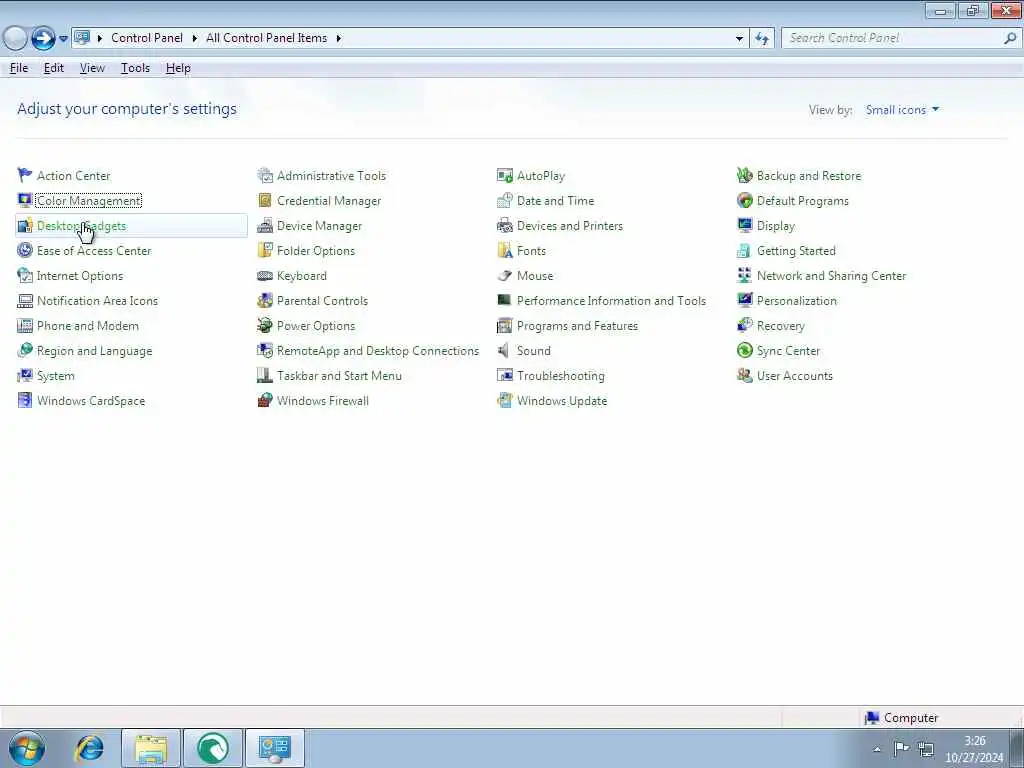Image resolution: width=1024 pixels, height=768 pixels.
Task: Click the Refresh button beside address bar
Action: click(x=761, y=39)
